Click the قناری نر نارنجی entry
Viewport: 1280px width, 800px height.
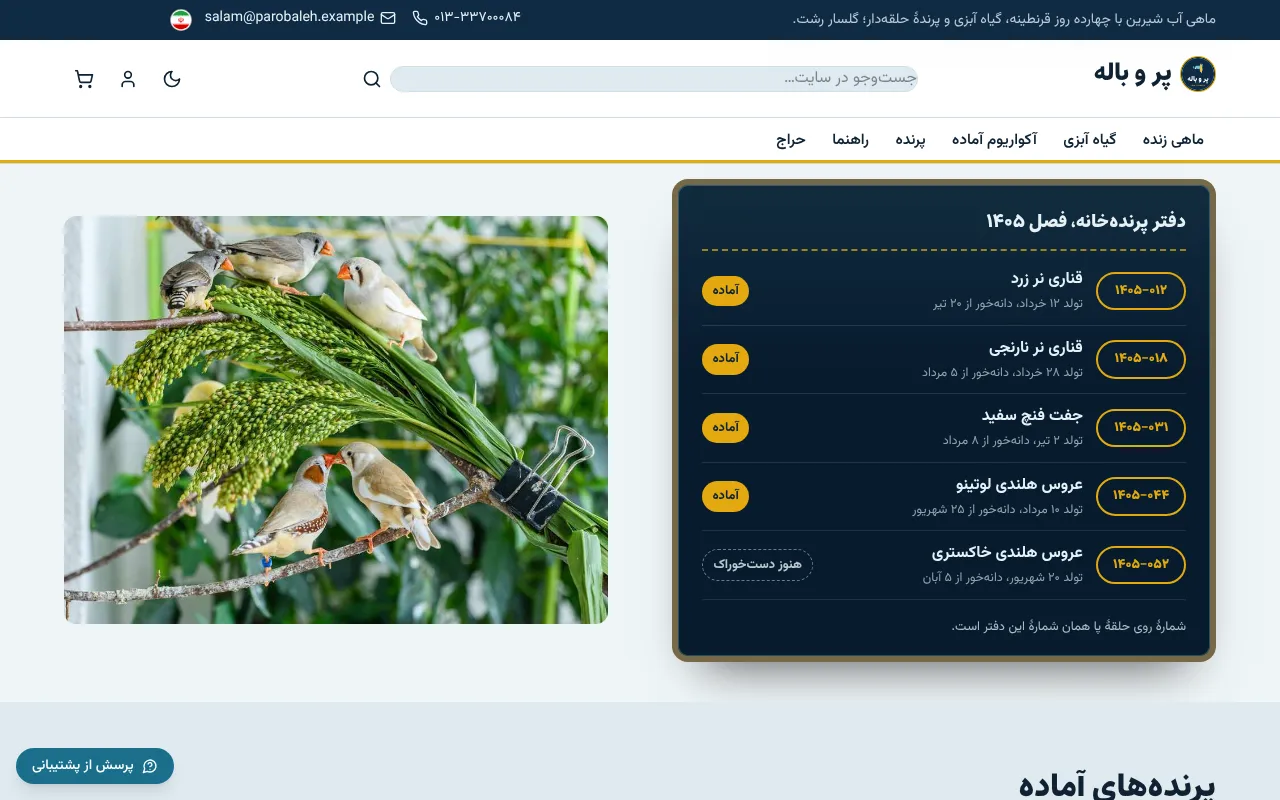1036,347
